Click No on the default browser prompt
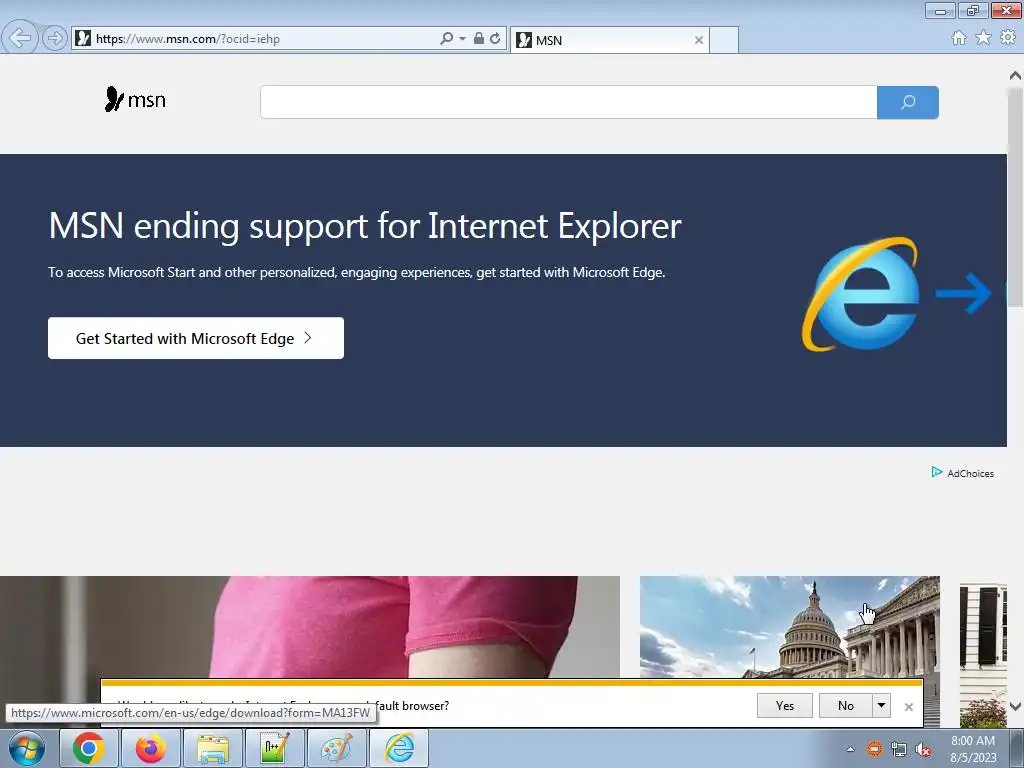The image size is (1024, 768). 846,706
